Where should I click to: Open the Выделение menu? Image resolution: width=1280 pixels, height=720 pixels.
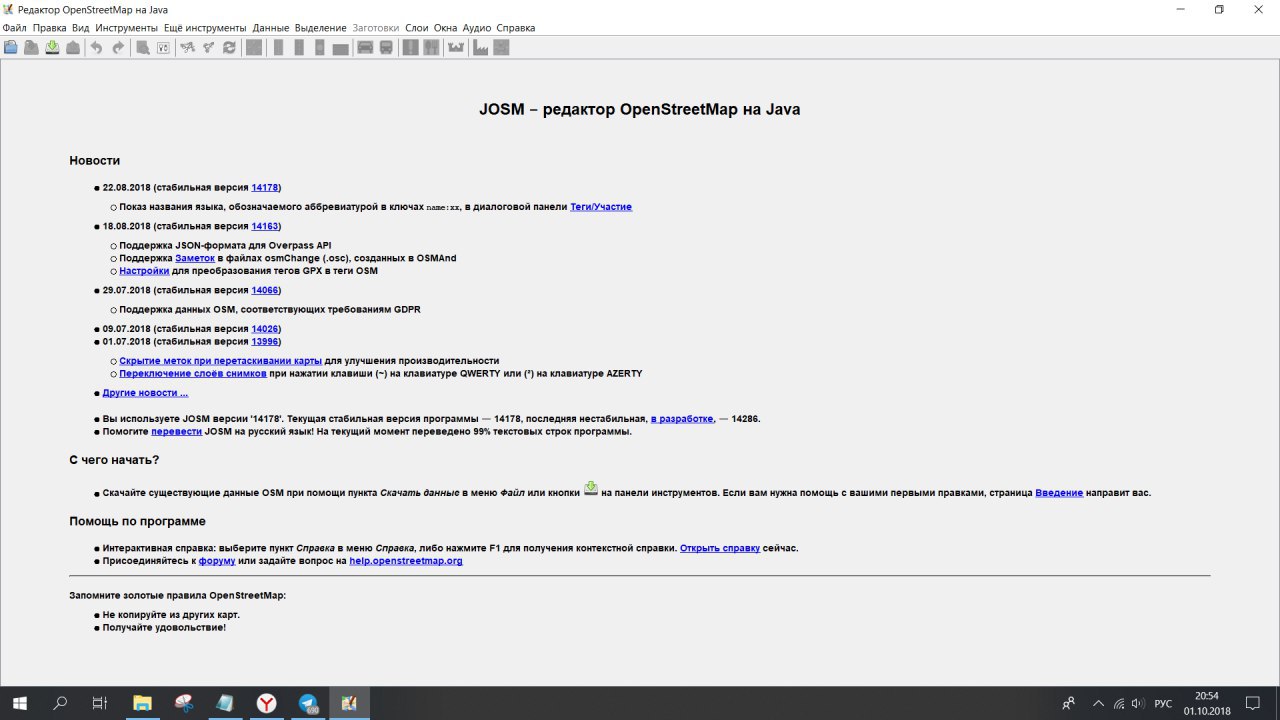point(321,28)
